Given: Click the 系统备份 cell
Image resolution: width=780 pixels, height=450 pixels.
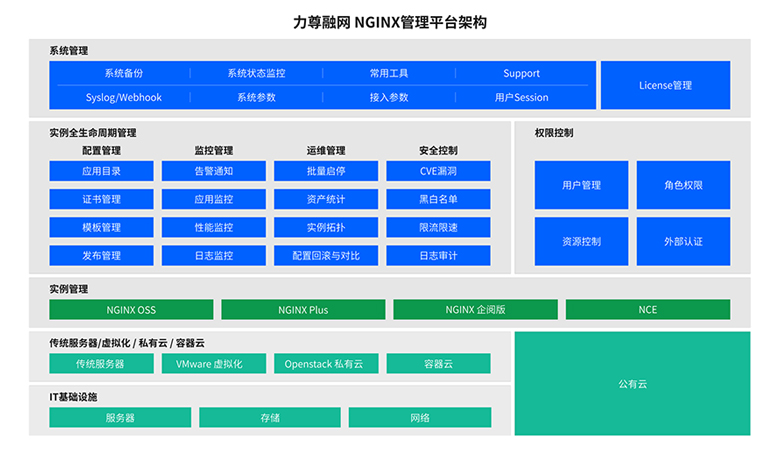Looking at the screenshot, I should pyautogui.click(x=123, y=73).
